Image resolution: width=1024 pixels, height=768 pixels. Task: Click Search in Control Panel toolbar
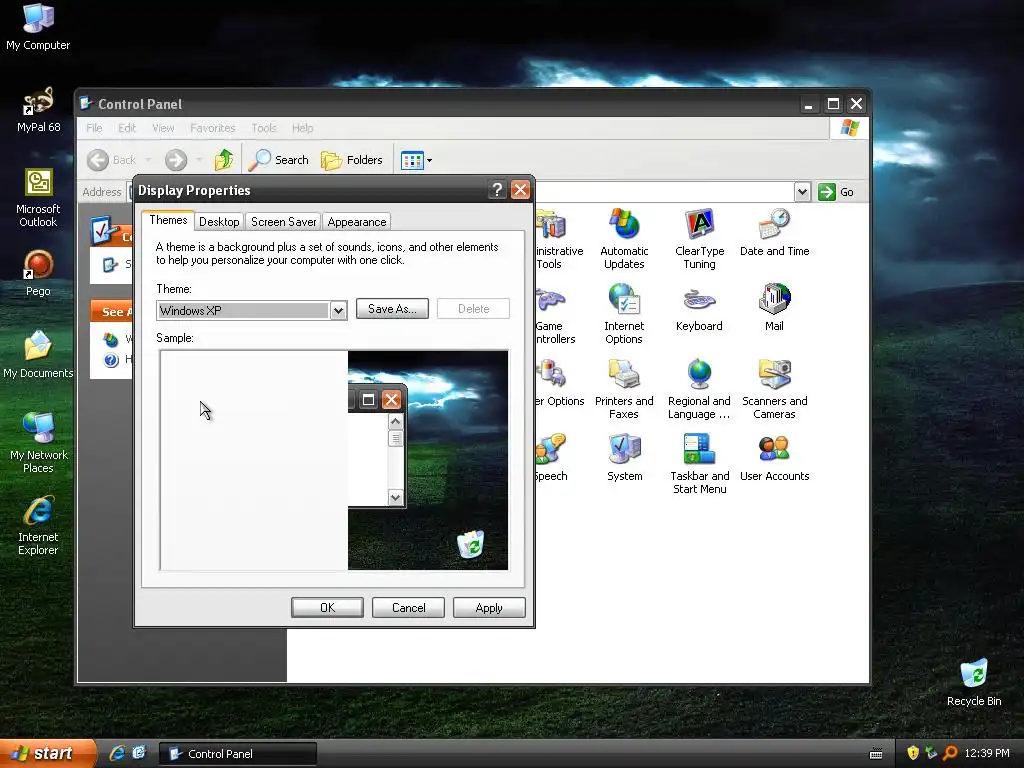(279, 159)
